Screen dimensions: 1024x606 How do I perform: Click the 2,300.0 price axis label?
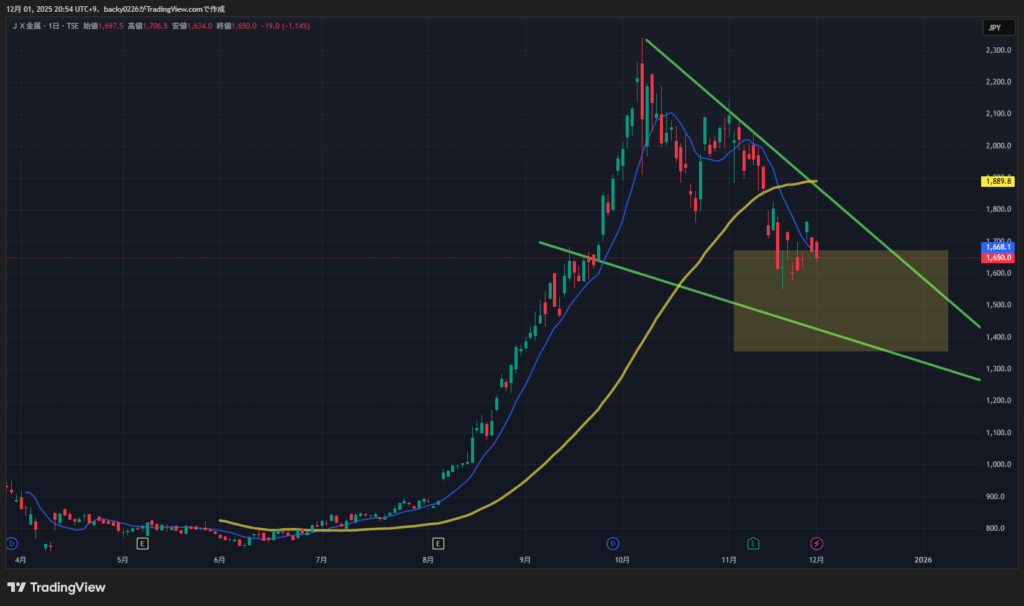(x=998, y=50)
